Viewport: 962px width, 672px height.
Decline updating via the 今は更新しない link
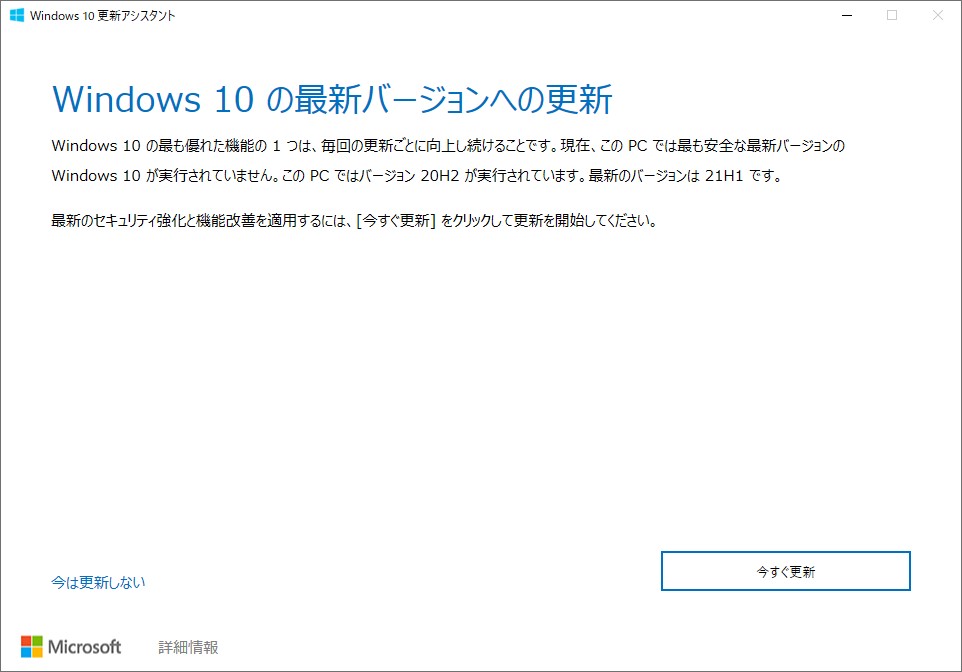pos(98,581)
